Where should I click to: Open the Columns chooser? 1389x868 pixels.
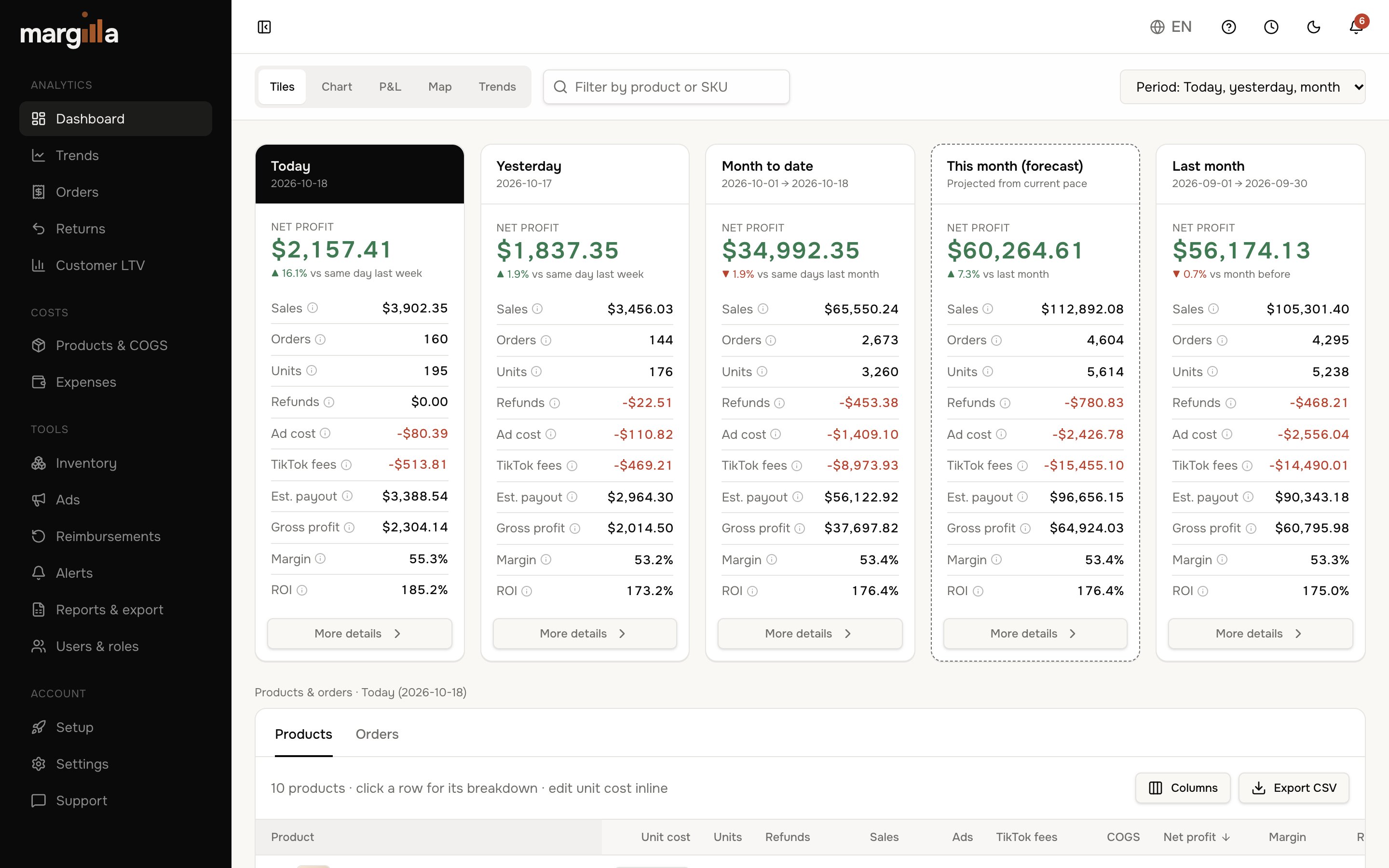(x=1183, y=787)
